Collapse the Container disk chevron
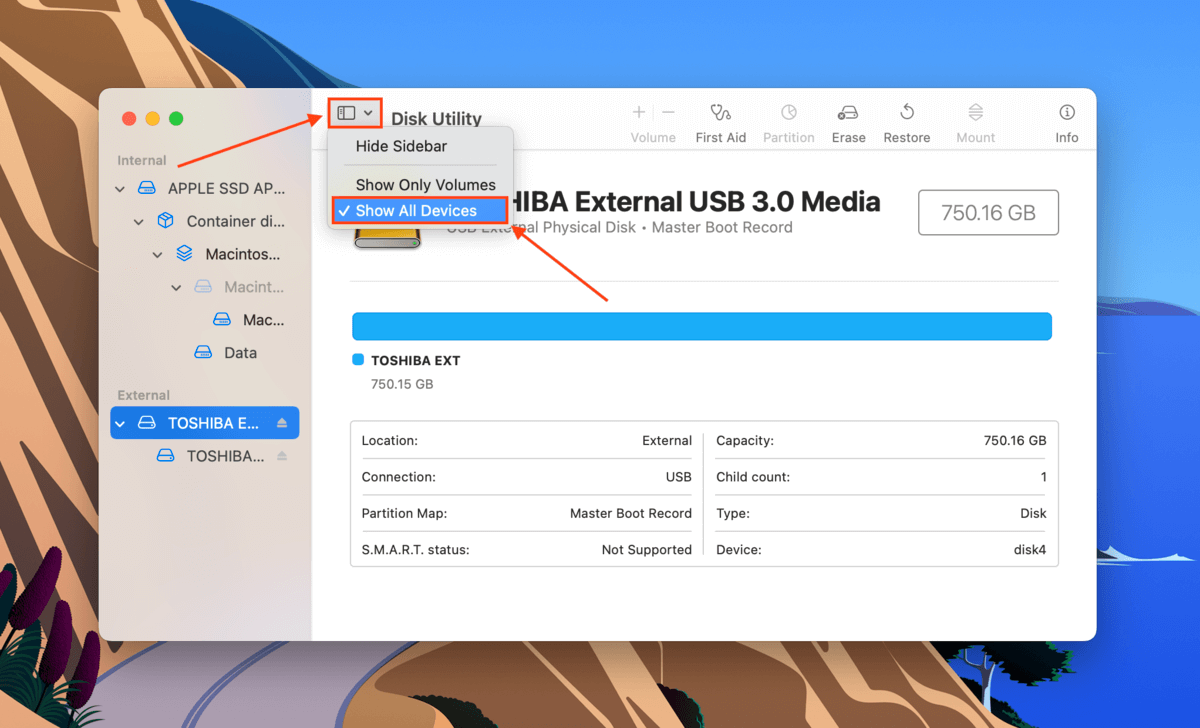The image size is (1200, 728). [139, 221]
